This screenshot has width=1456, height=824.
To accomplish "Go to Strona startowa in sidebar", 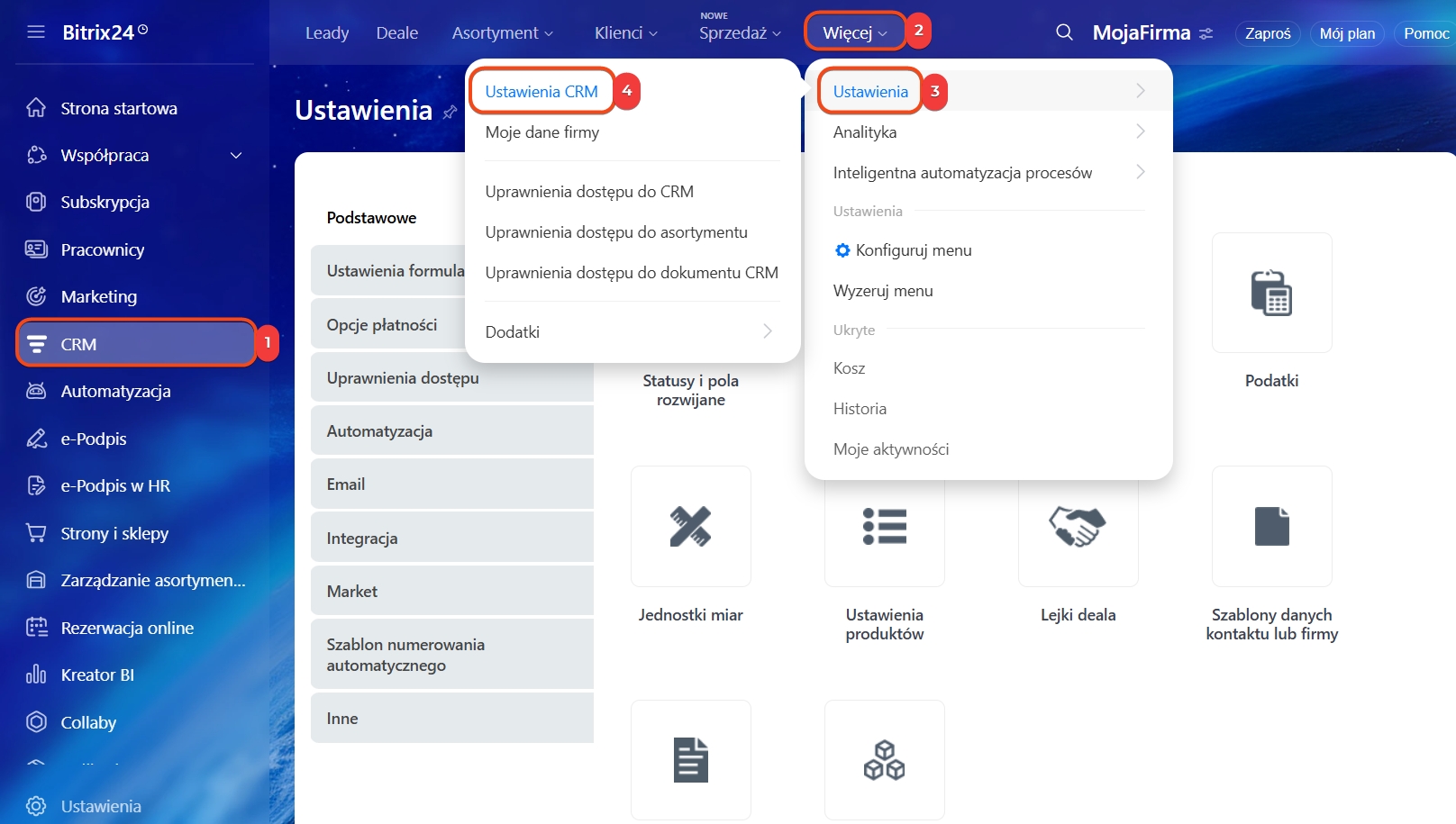I will [x=119, y=108].
